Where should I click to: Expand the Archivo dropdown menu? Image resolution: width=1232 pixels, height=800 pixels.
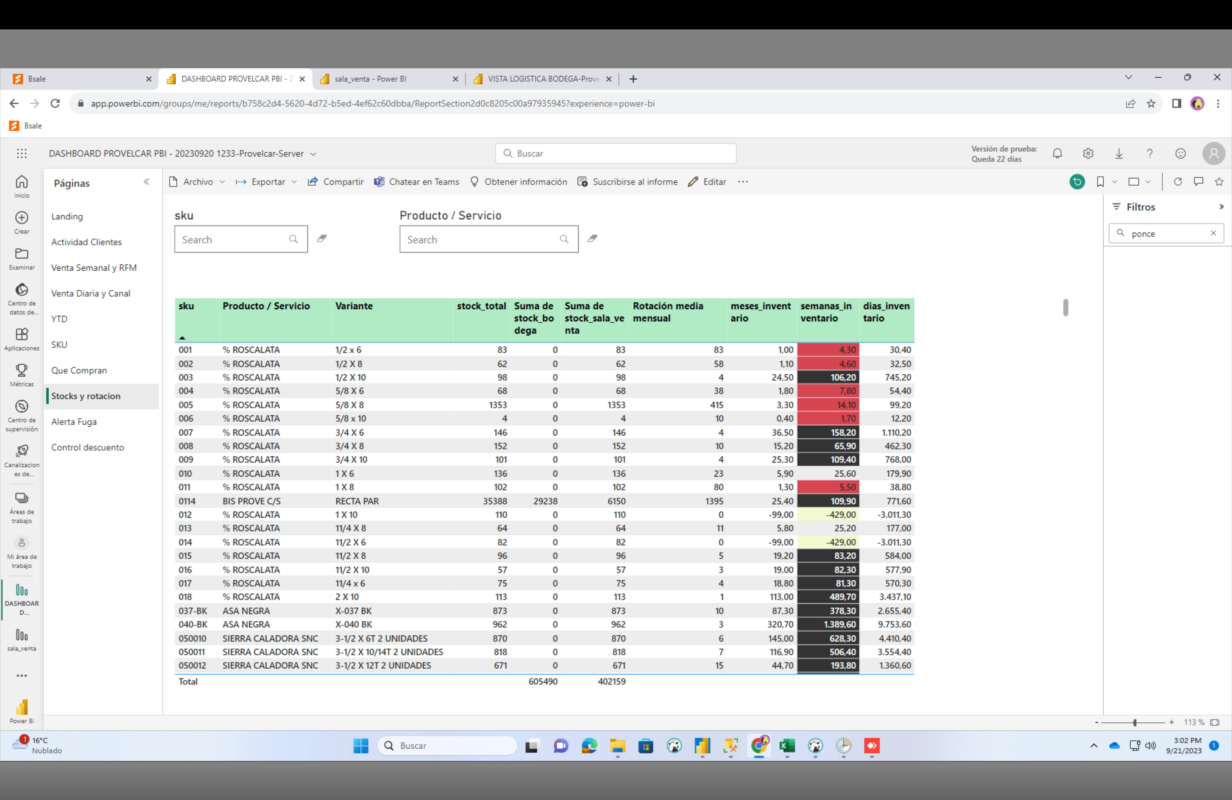pyautogui.click(x=197, y=182)
